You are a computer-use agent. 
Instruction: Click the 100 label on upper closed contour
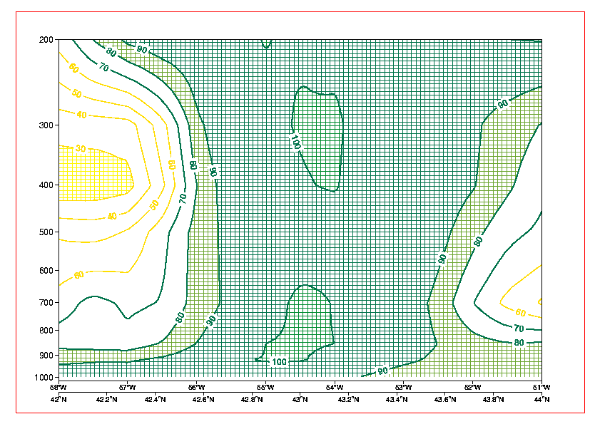296,145
